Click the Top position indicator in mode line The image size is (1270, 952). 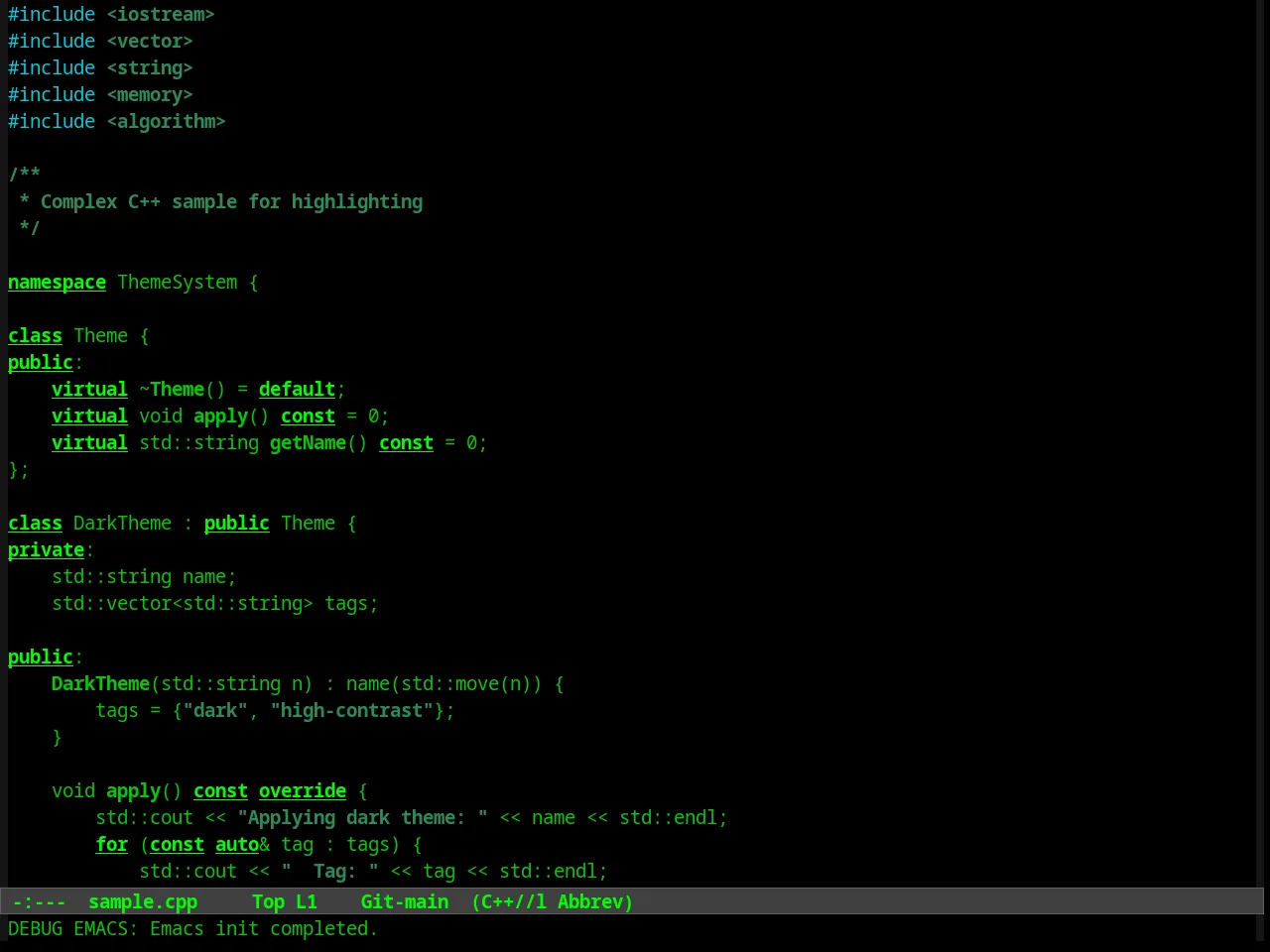(268, 901)
